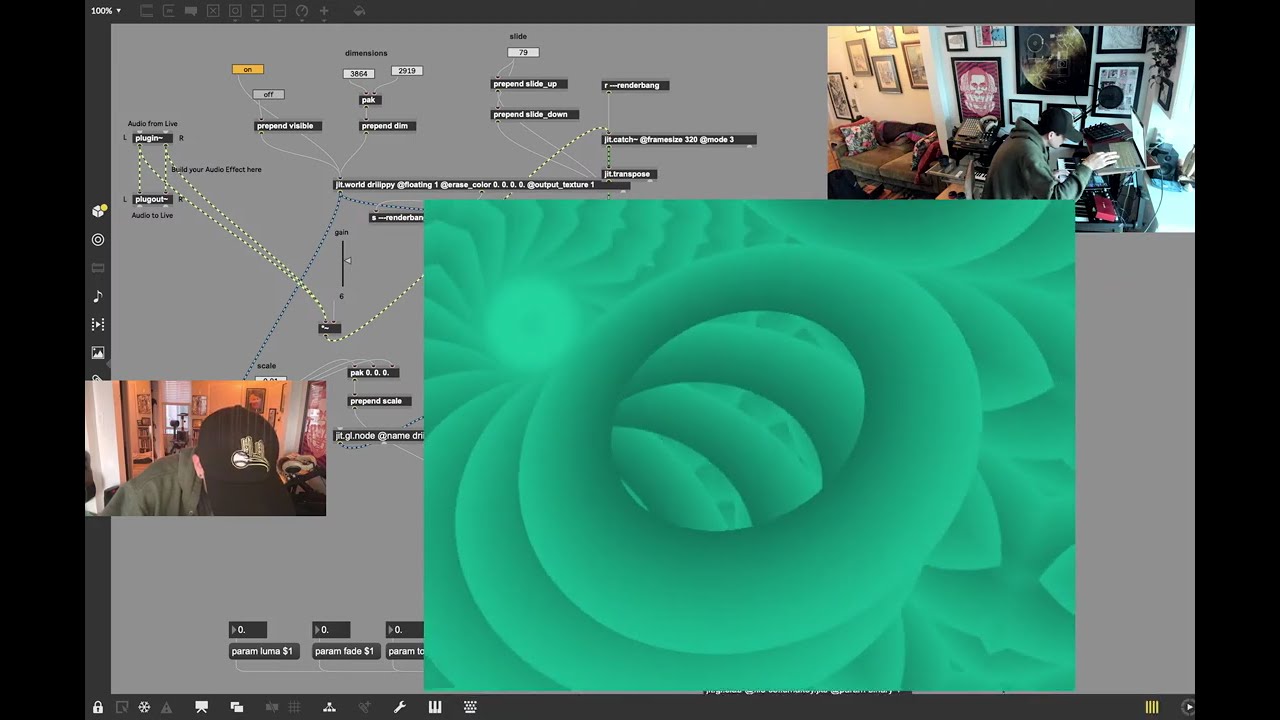Click the add object box toolbar icon
The width and height of the screenshot is (1280, 720).
(x=146, y=11)
